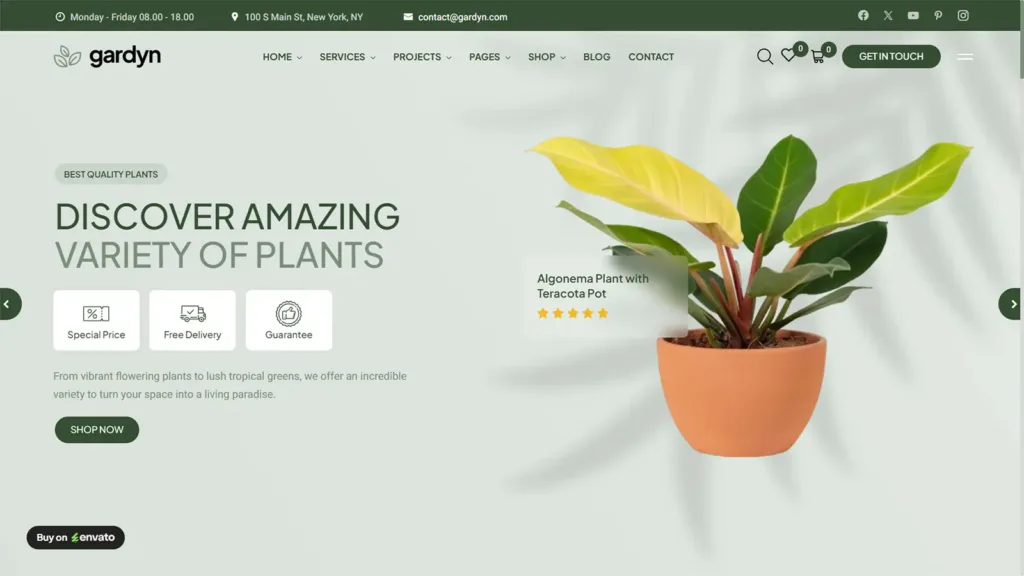Viewport: 1024px width, 576px height.
Task: Click the location pin icon
Action: coord(234,17)
